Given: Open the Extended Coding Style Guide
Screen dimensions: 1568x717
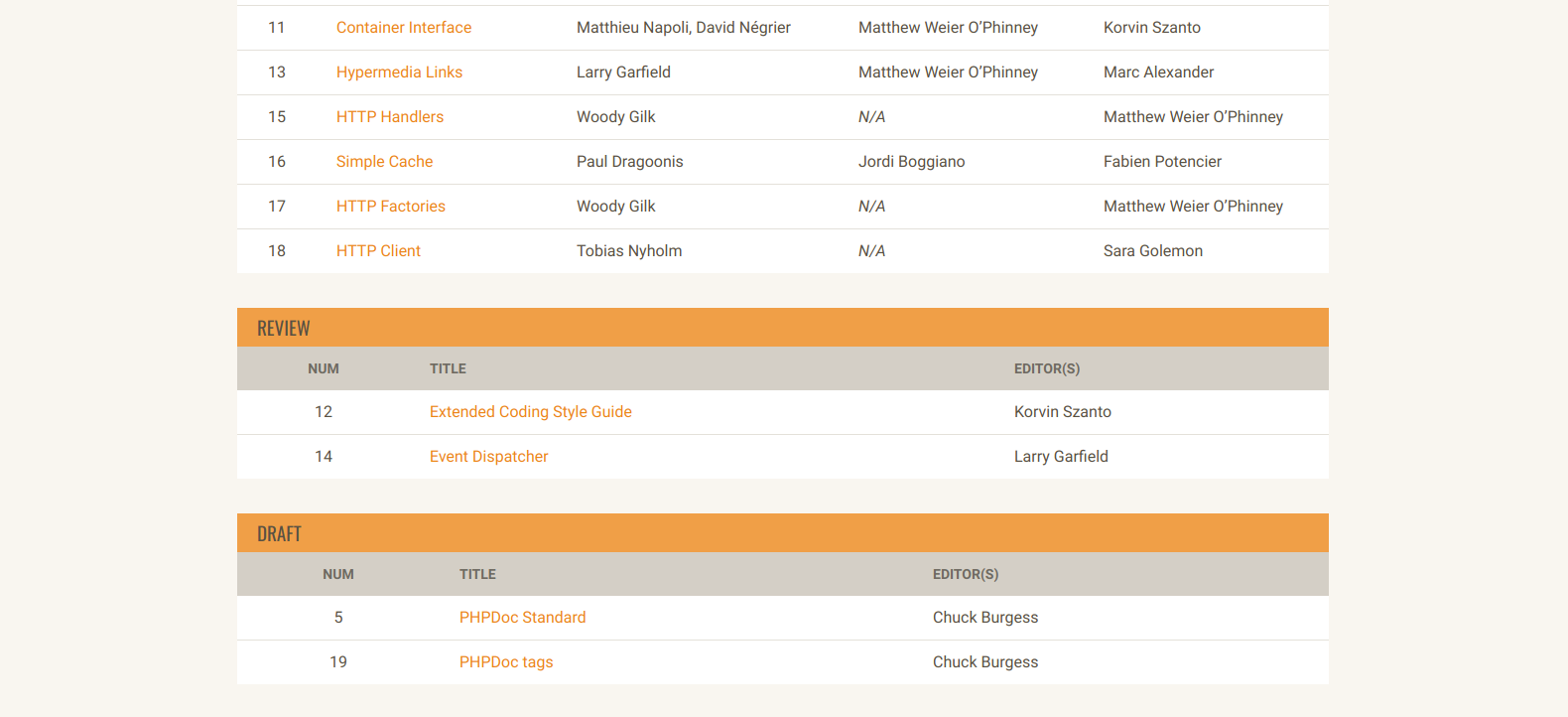Looking at the screenshot, I should coord(530,411).
